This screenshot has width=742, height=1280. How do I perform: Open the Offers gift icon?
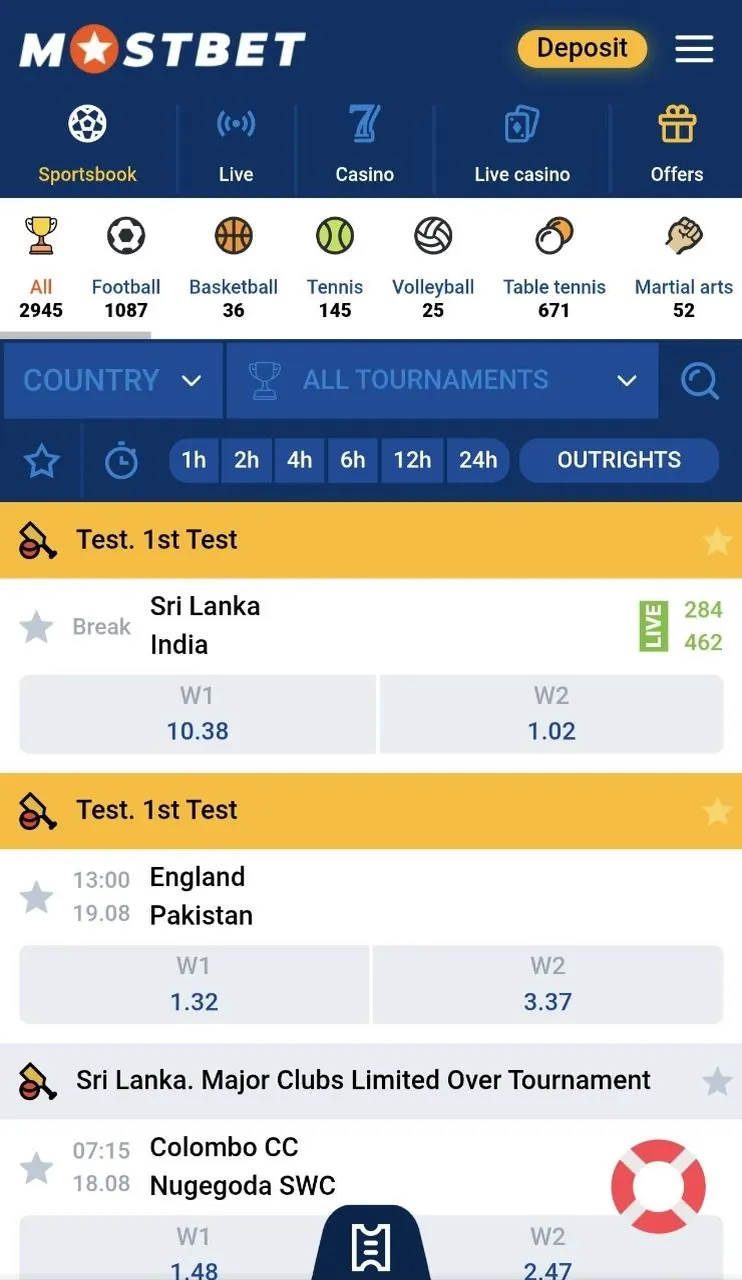pos(677,125)
